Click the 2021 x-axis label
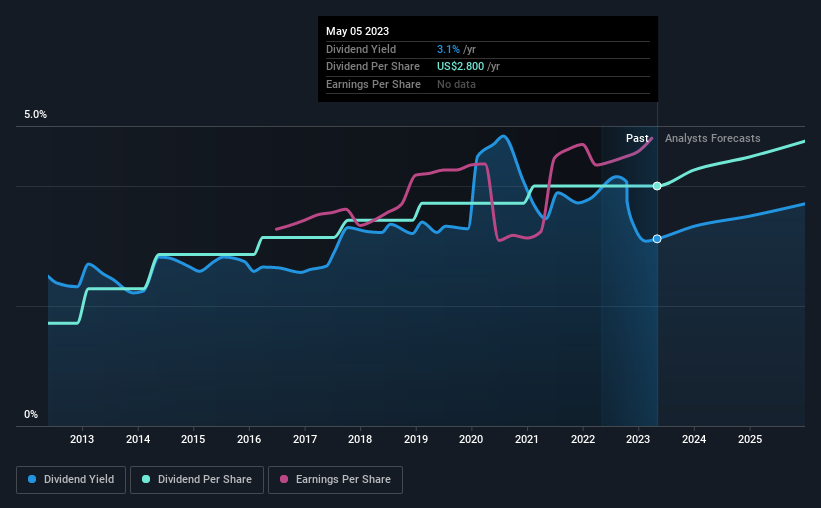 click(527, 439)
